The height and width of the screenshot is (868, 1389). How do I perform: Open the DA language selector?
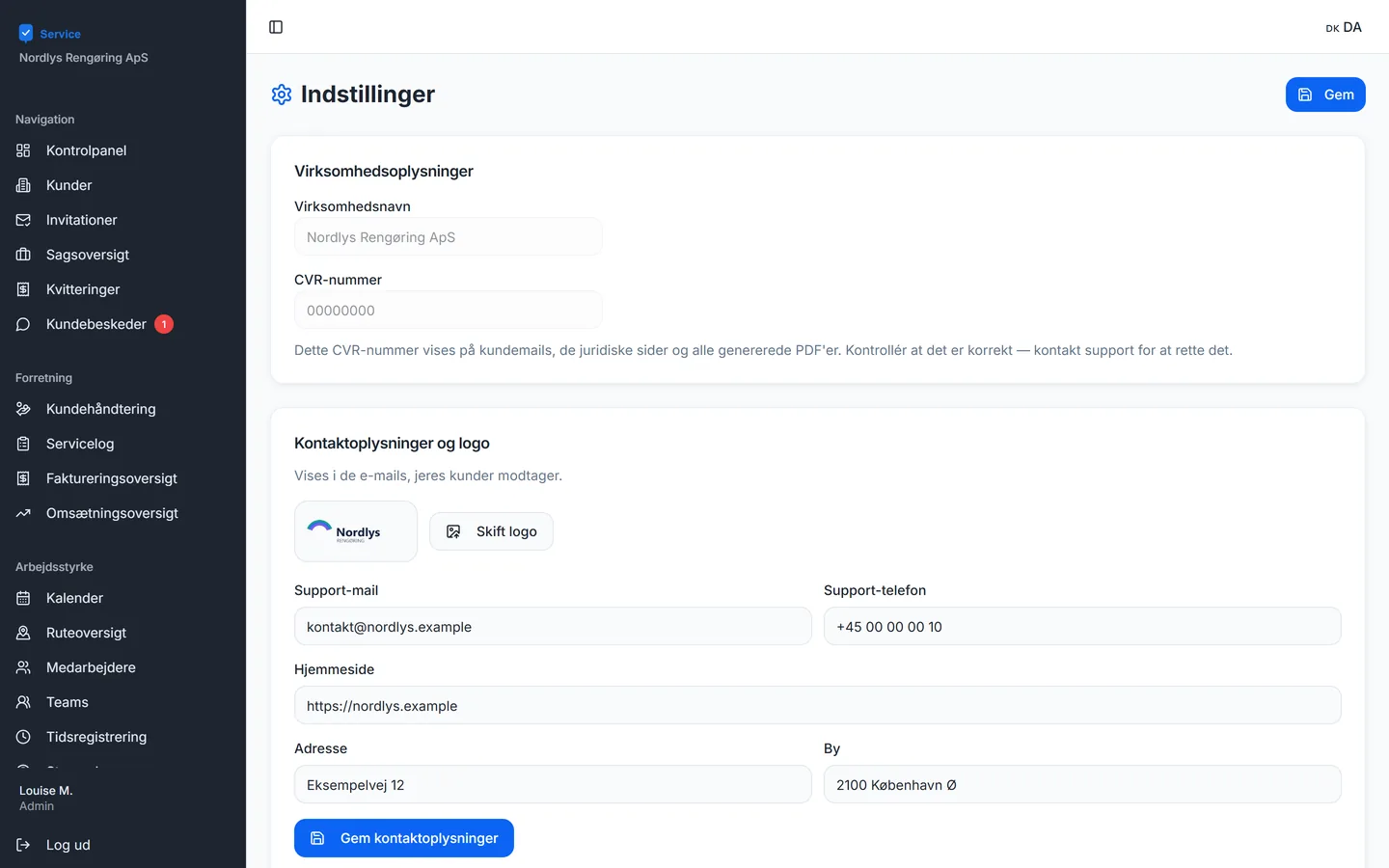[1344, 27]
